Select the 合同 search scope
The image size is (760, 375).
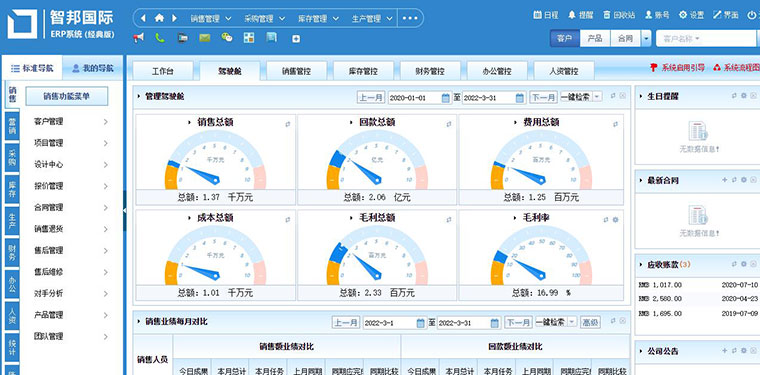(x=625, y=38)
